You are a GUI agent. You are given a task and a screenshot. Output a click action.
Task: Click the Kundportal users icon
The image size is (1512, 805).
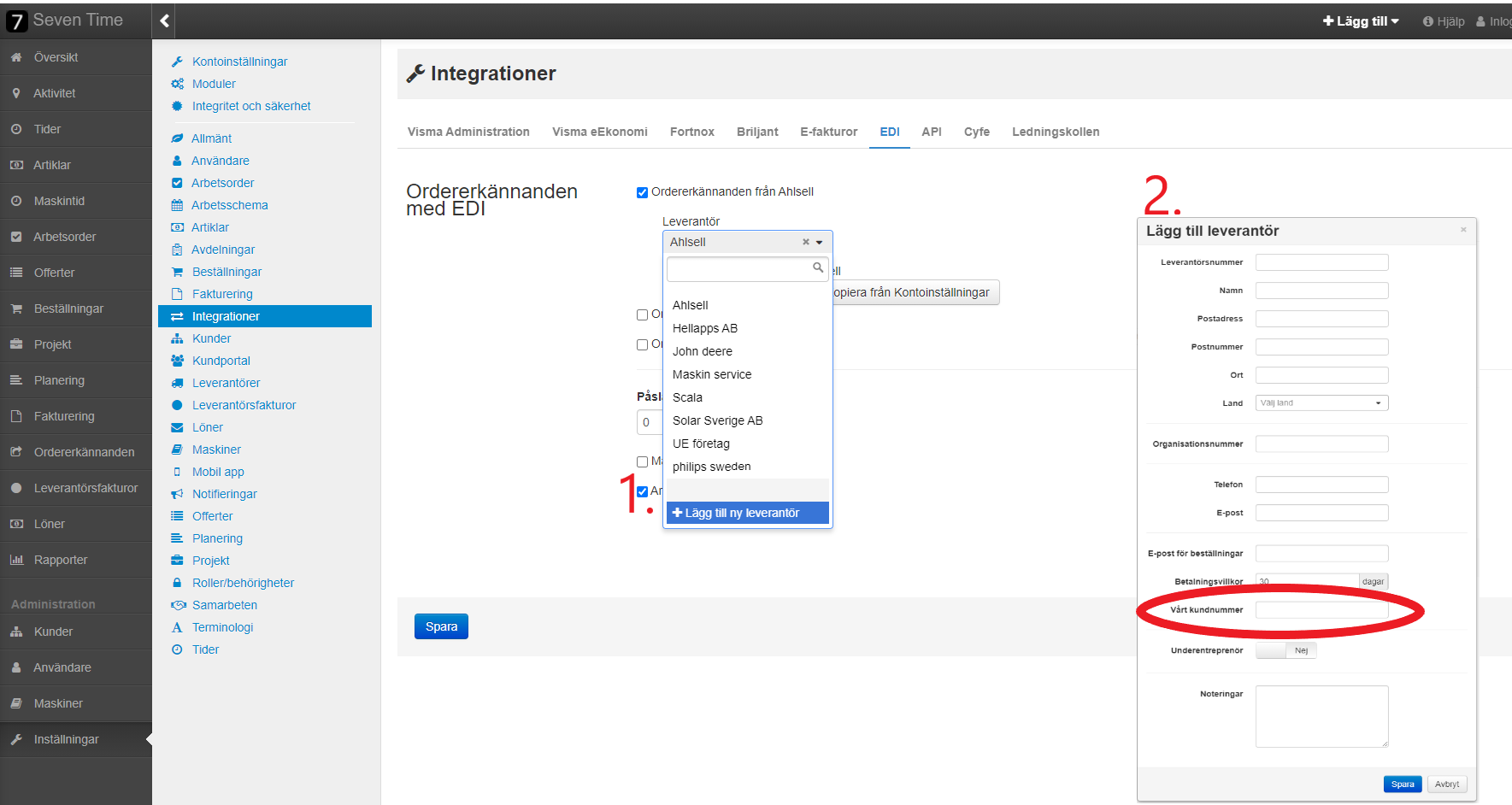(x=177, y=361)
